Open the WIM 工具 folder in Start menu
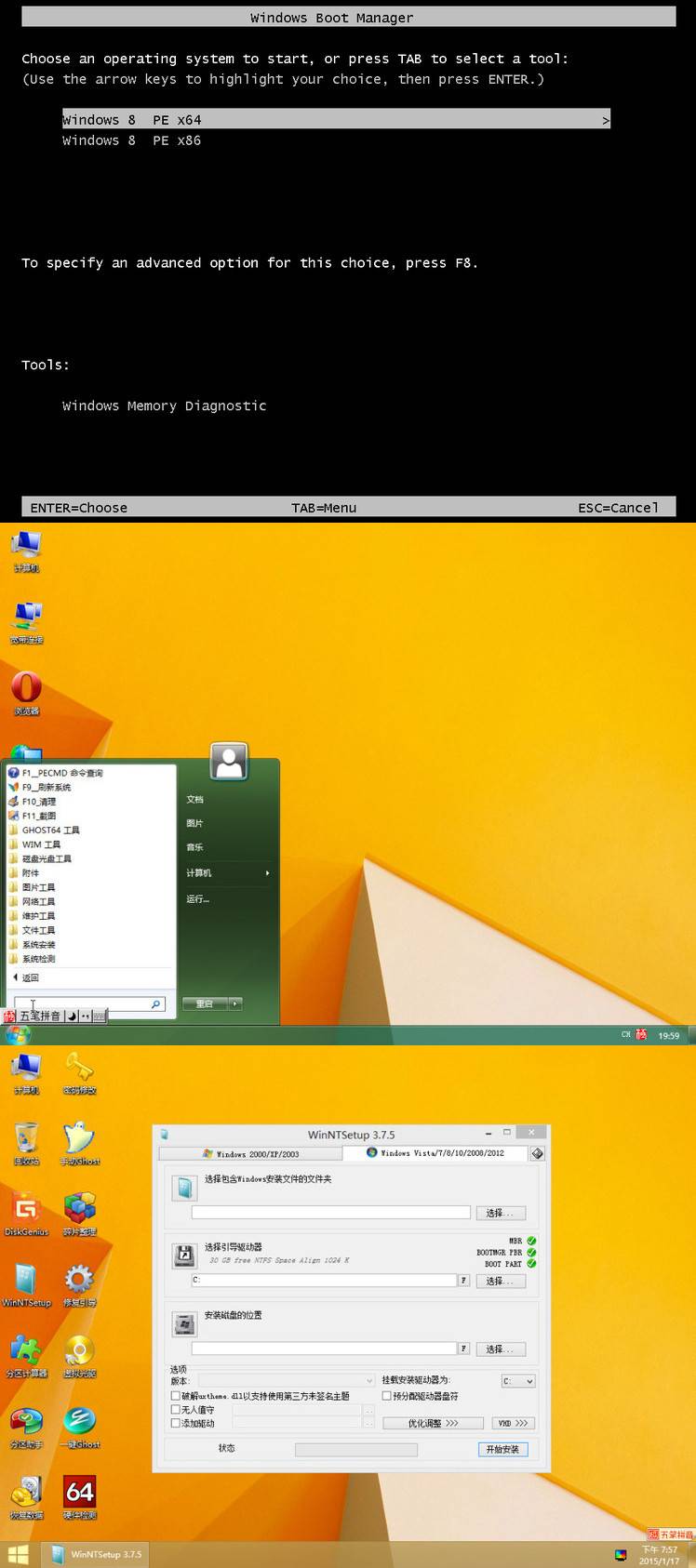 (x=41, y=844)
